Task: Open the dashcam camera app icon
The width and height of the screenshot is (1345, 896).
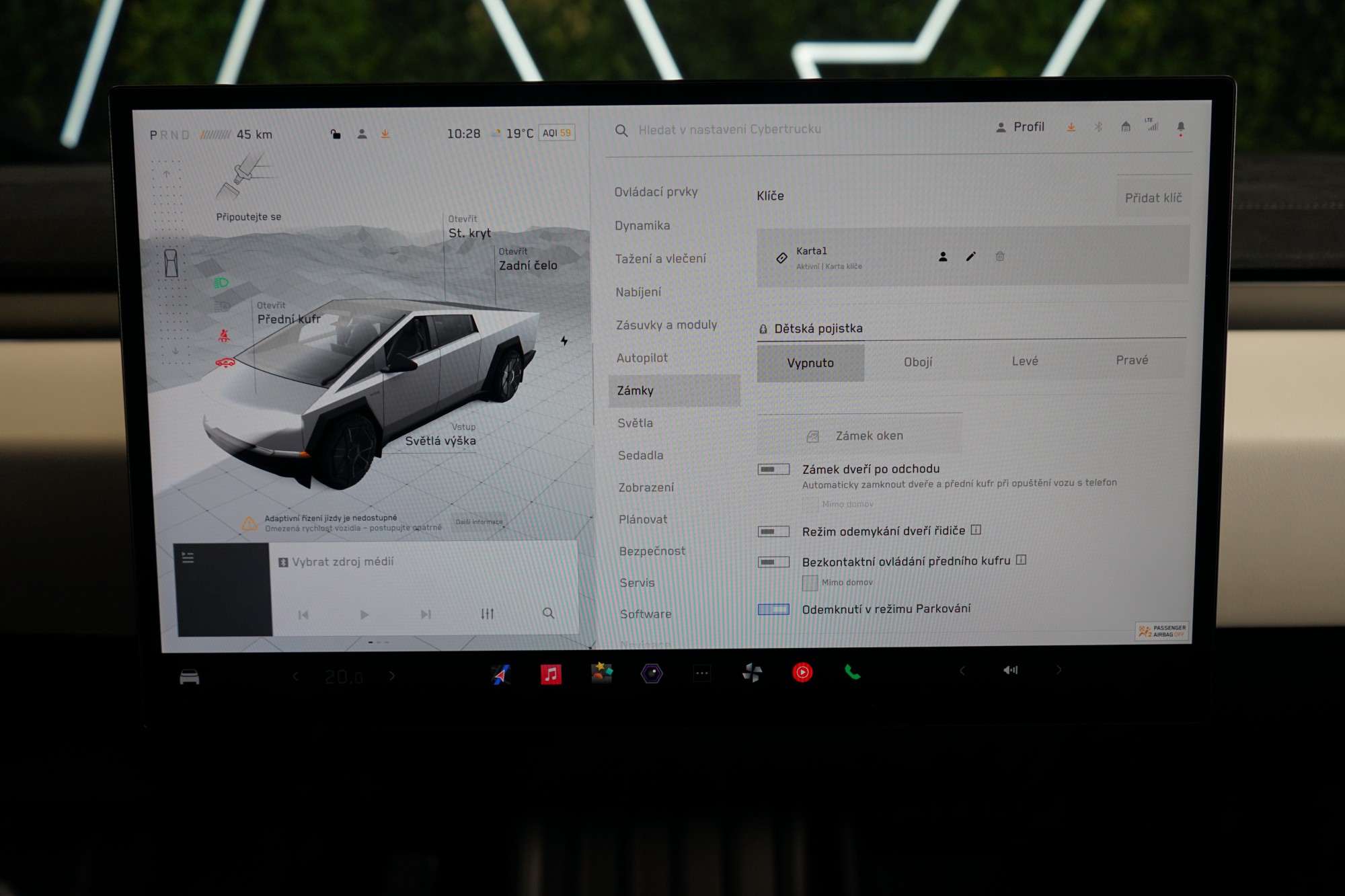Action: click(x=651, y=673)
